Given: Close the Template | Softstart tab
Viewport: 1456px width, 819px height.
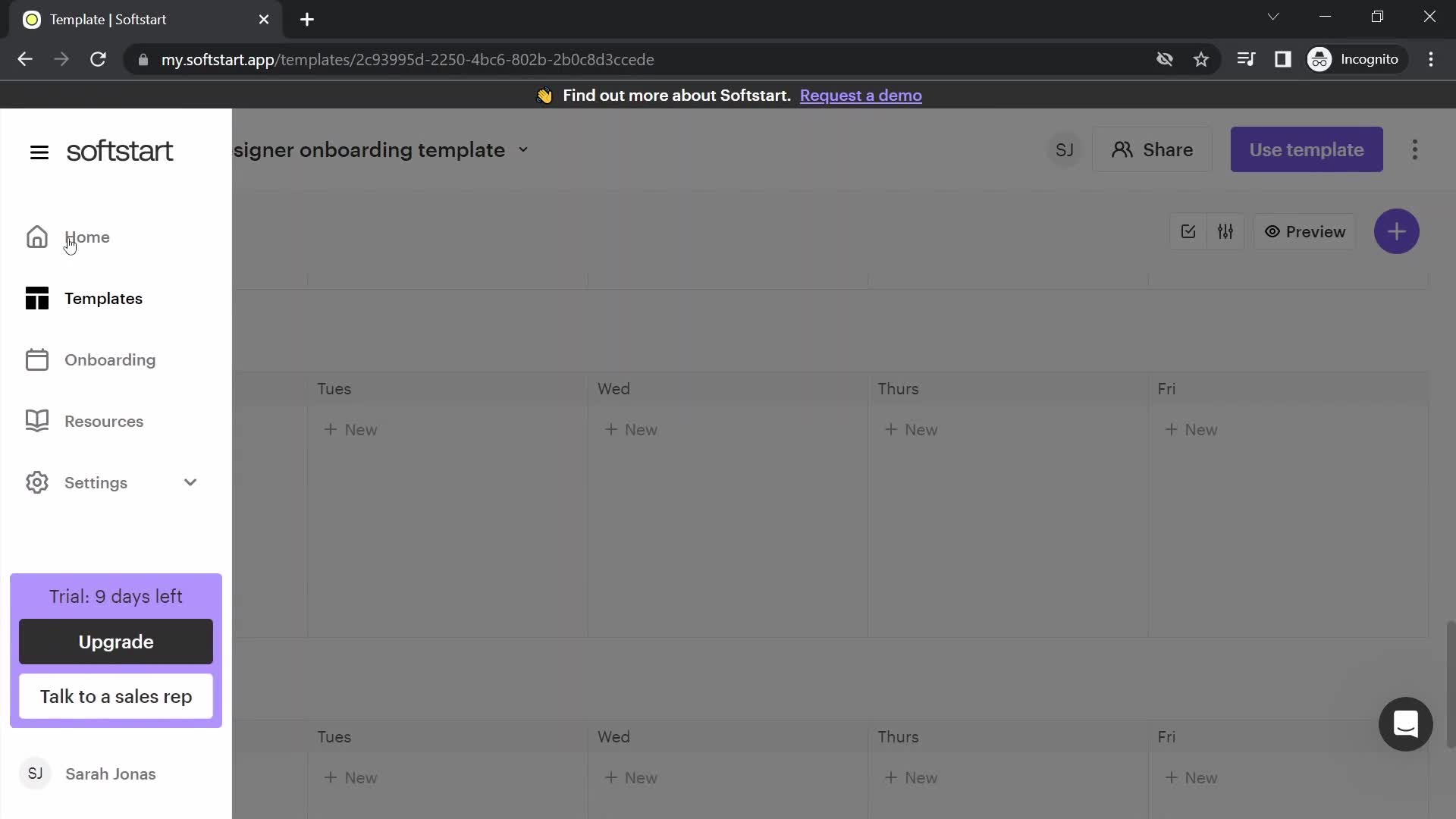Looking at the screenshot, I should click(x=264, y=20).
